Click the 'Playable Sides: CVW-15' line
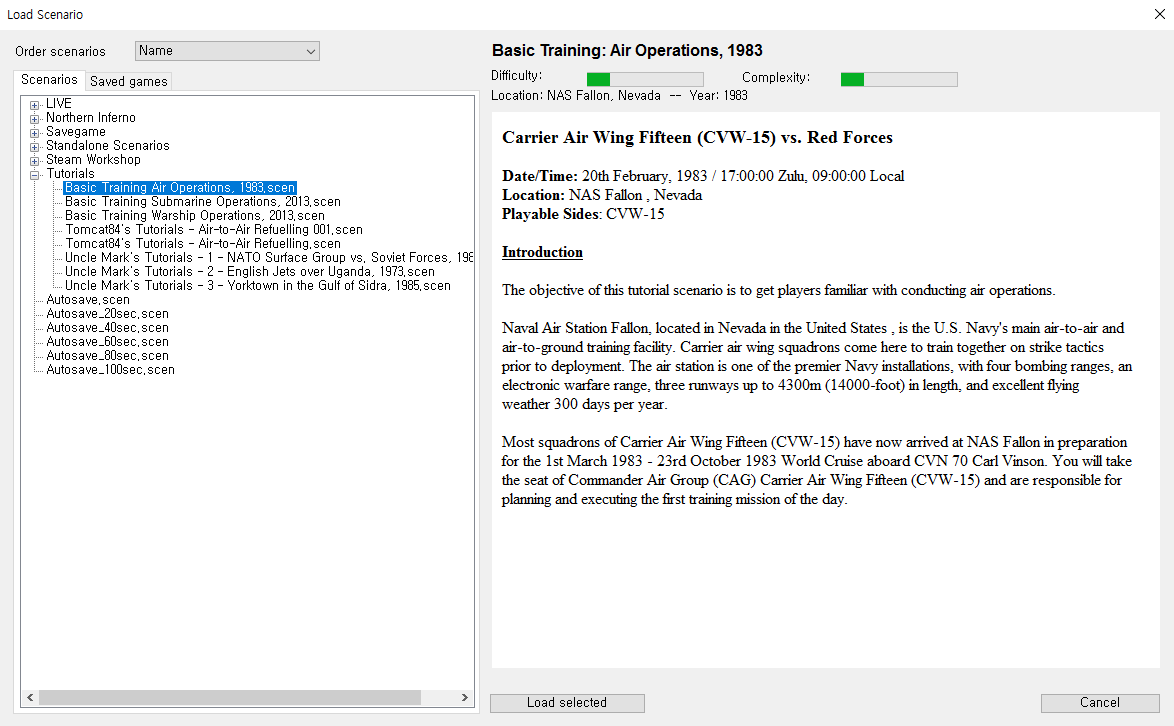This screenshot has height=726, width=1174. pos(583,214)
